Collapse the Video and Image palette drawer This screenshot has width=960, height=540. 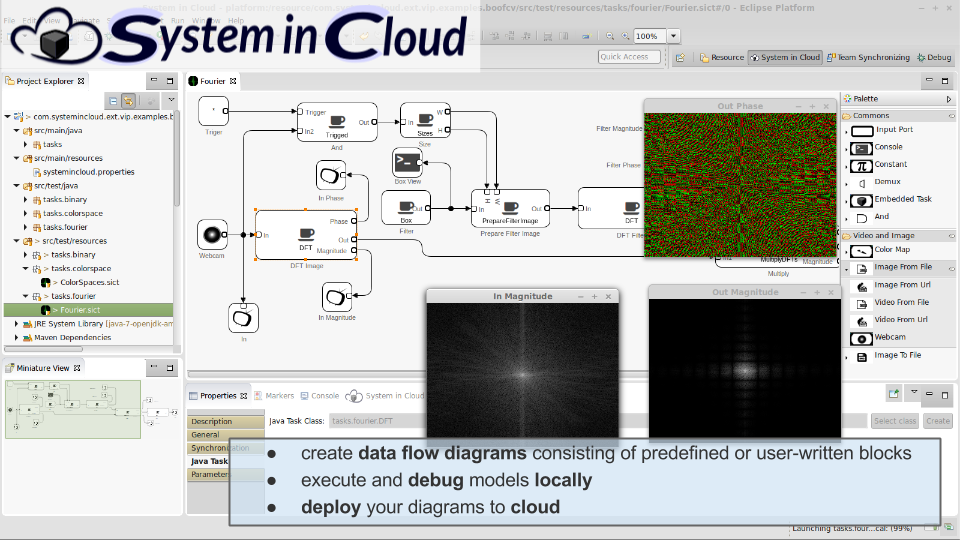point(898,236)
